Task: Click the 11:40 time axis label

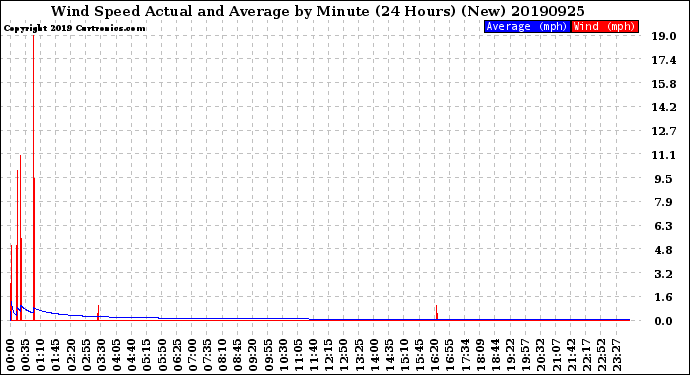Action: click(x=313, y=355)
